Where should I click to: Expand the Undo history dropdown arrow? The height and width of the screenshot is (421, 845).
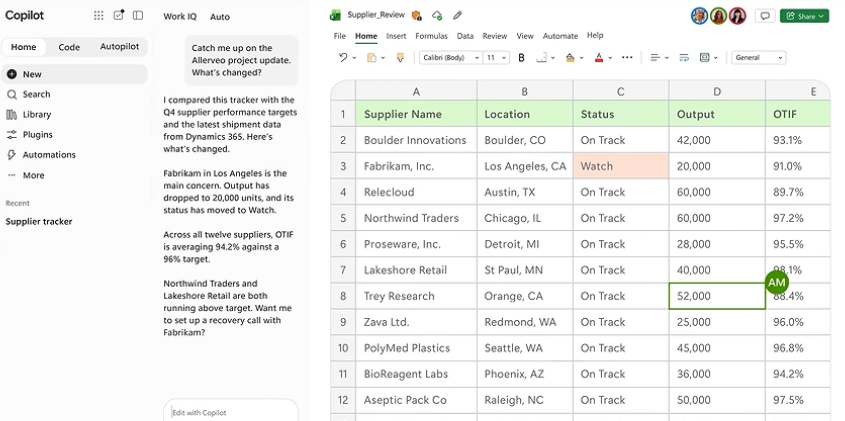point(354,58)
